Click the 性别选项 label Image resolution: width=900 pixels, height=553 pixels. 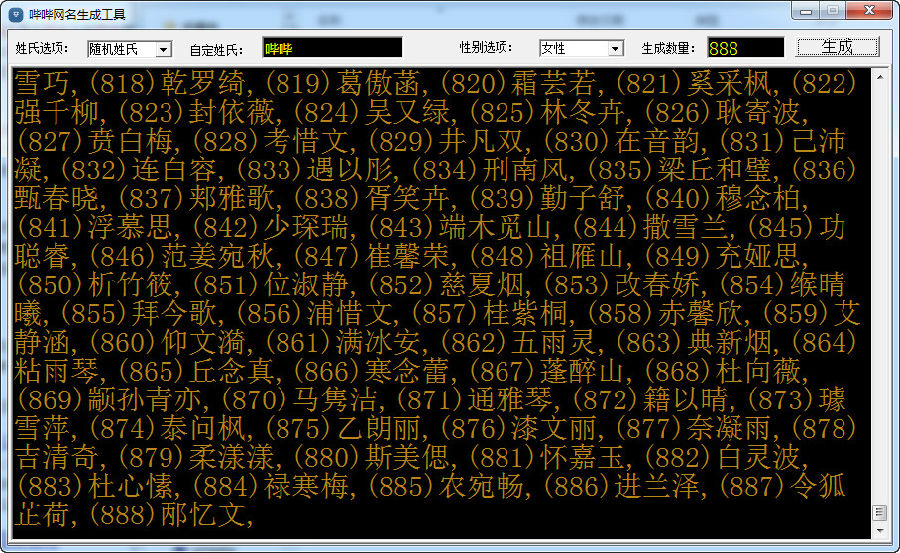[486, 47]
